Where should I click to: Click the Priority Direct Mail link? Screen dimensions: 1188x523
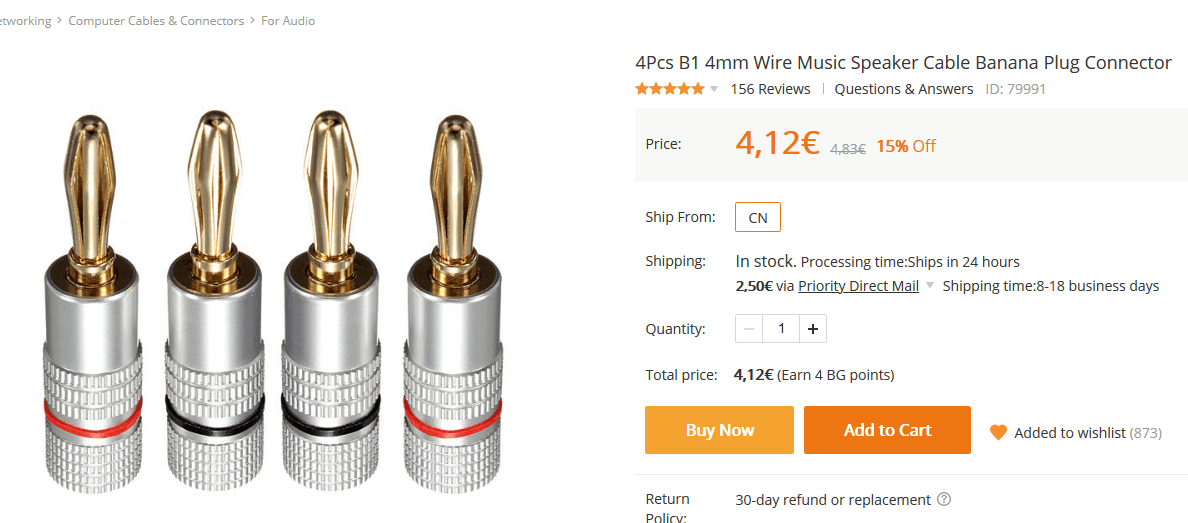[858, 286]
